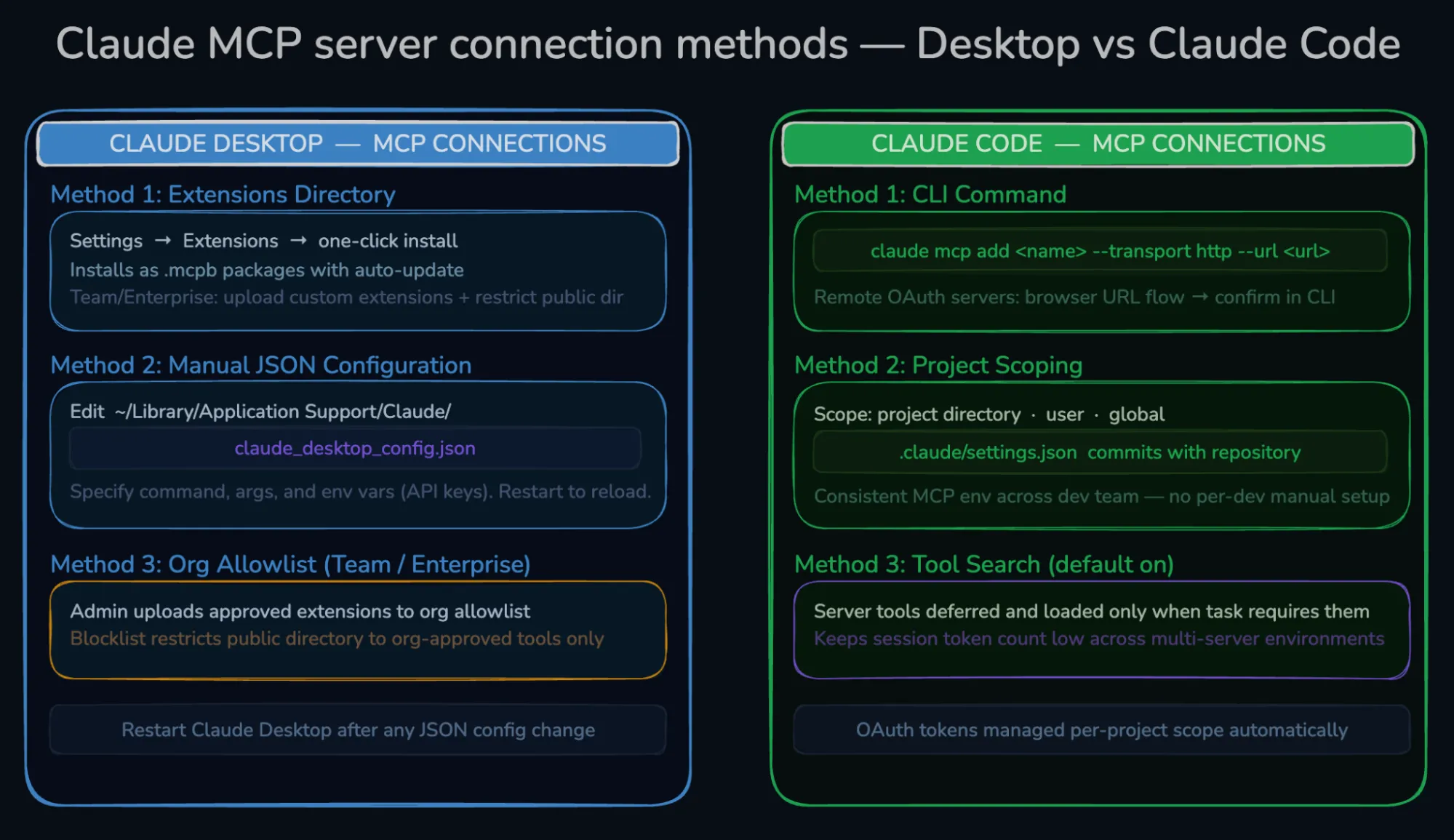Screen dimensions: 1454x840
Task: Select the 'CLAUDE CODE — MCP CONNECTIONS' header banner
Action: 1098,143
